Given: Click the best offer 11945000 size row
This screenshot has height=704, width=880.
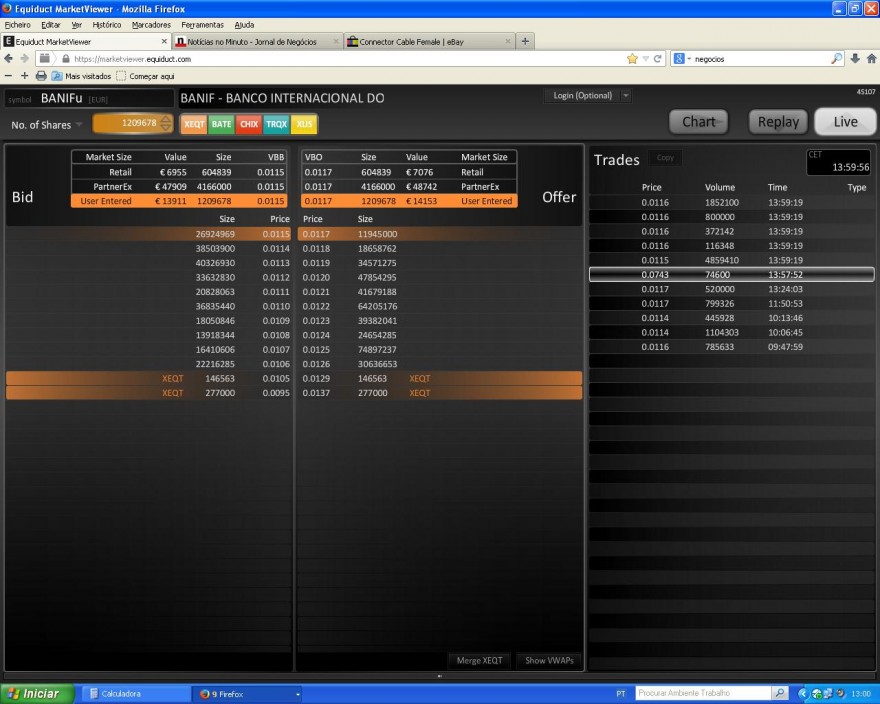Looking at the screenshot, I should [x=439, y=234].
